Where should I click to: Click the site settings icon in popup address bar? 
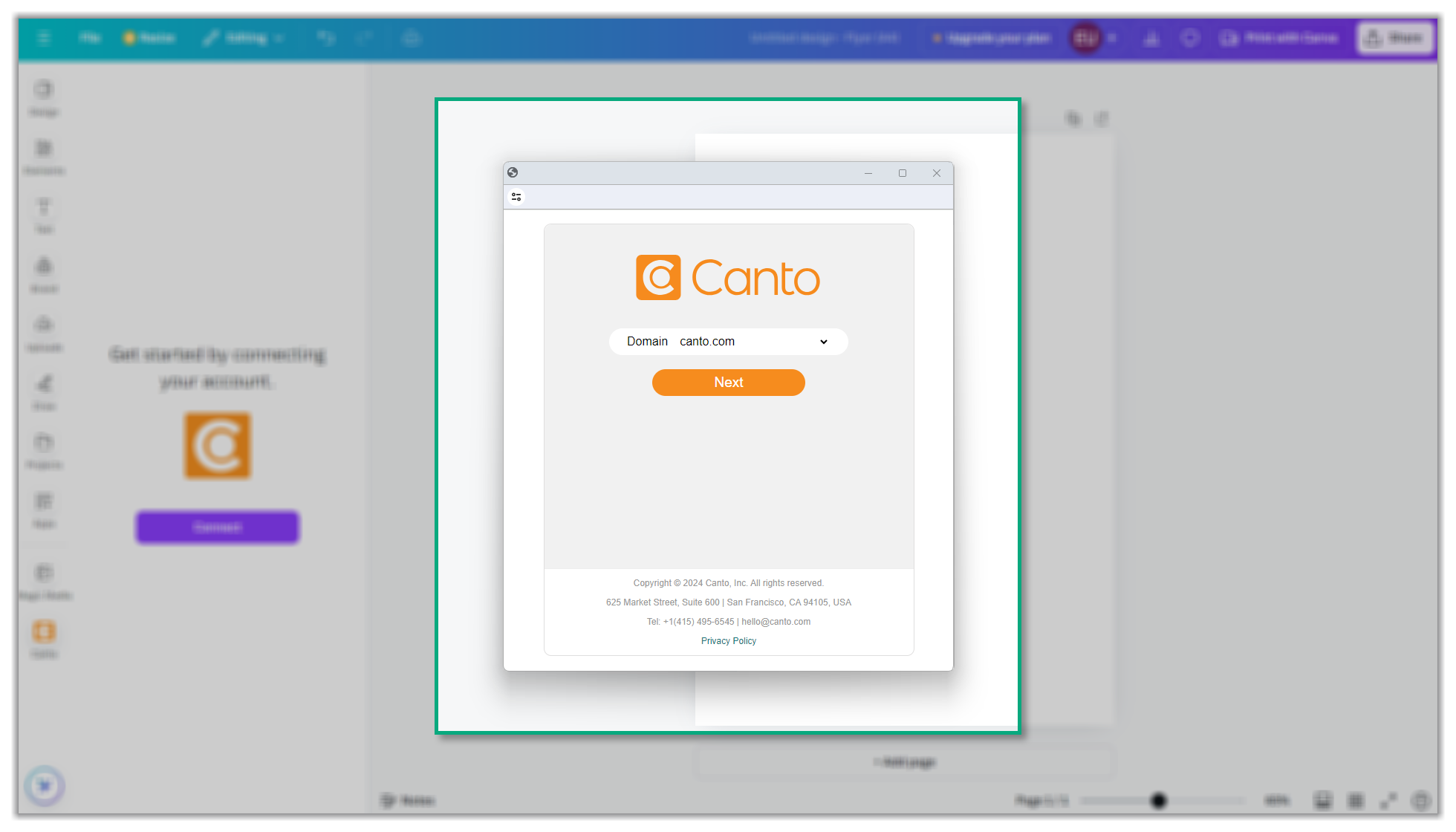[x=516, y=197]
